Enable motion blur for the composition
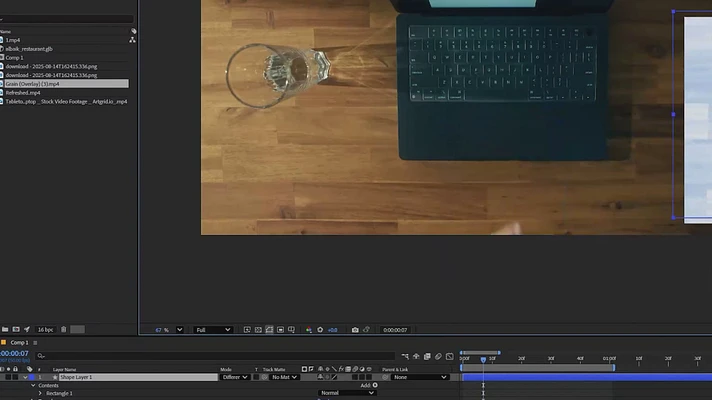This screenshot has width=712, height=400. coord(438,356)
